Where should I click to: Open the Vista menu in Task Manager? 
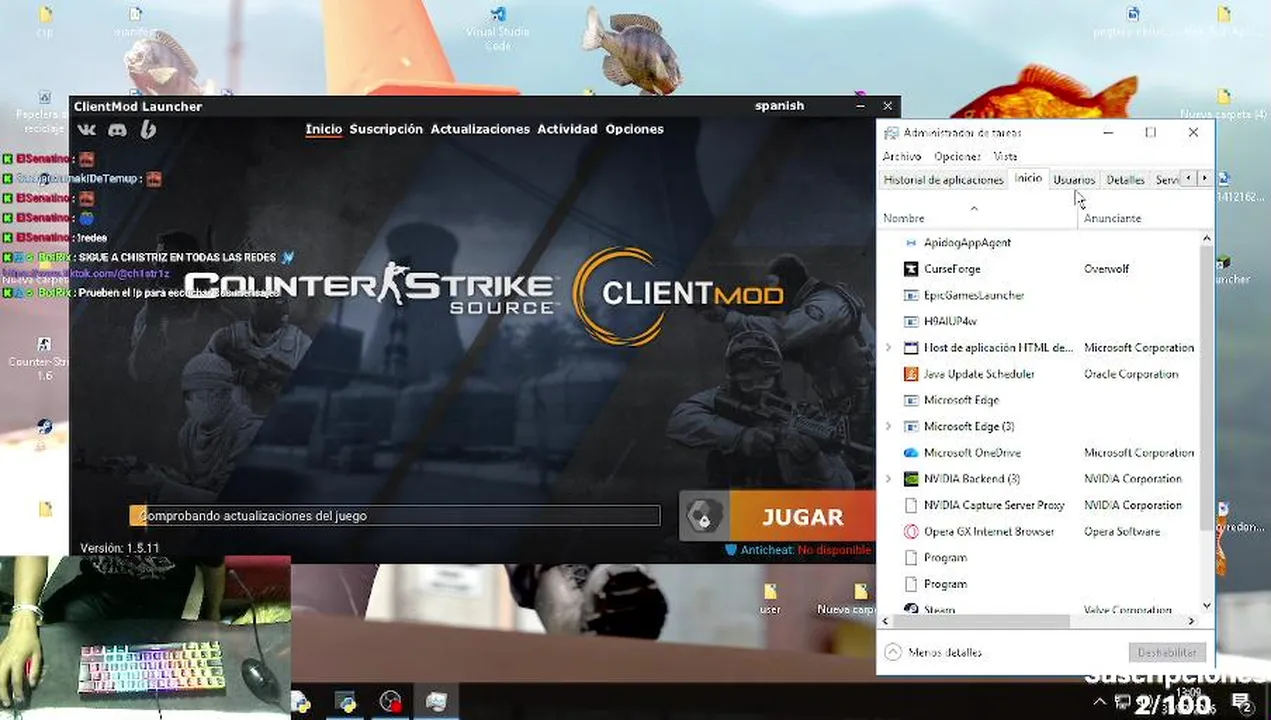(x=1005, y=156)
